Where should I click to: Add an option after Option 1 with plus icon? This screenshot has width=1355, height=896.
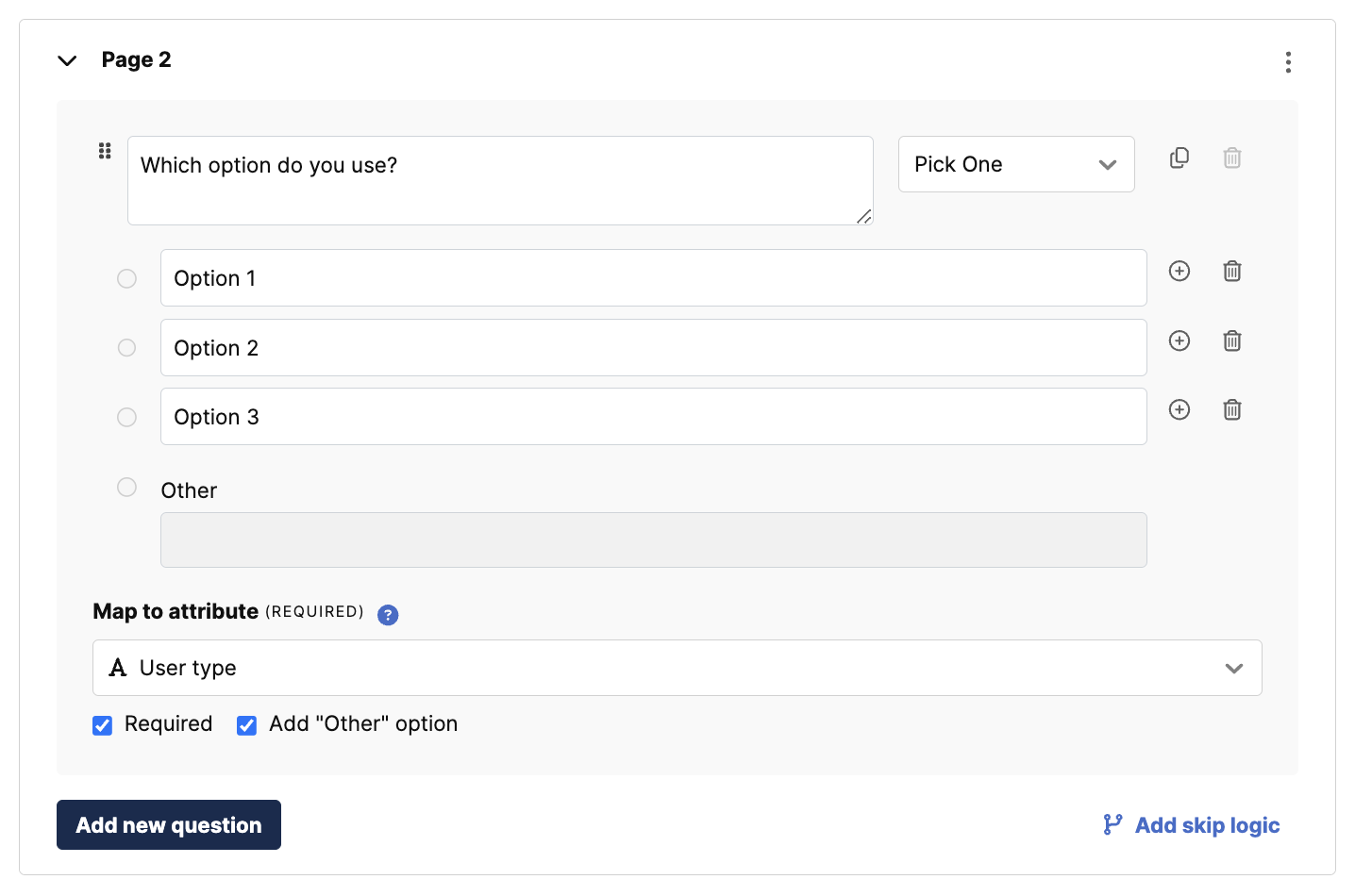coord(1179,271)
